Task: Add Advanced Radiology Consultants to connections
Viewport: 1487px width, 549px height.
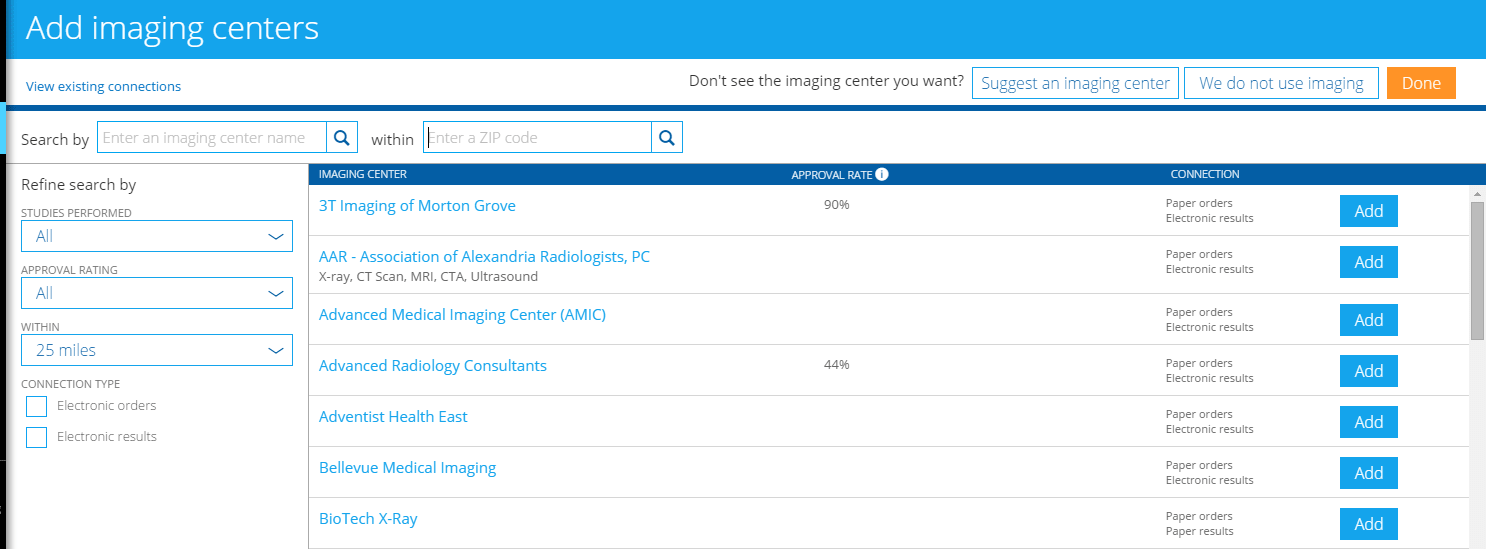Action: [1368, 371]
